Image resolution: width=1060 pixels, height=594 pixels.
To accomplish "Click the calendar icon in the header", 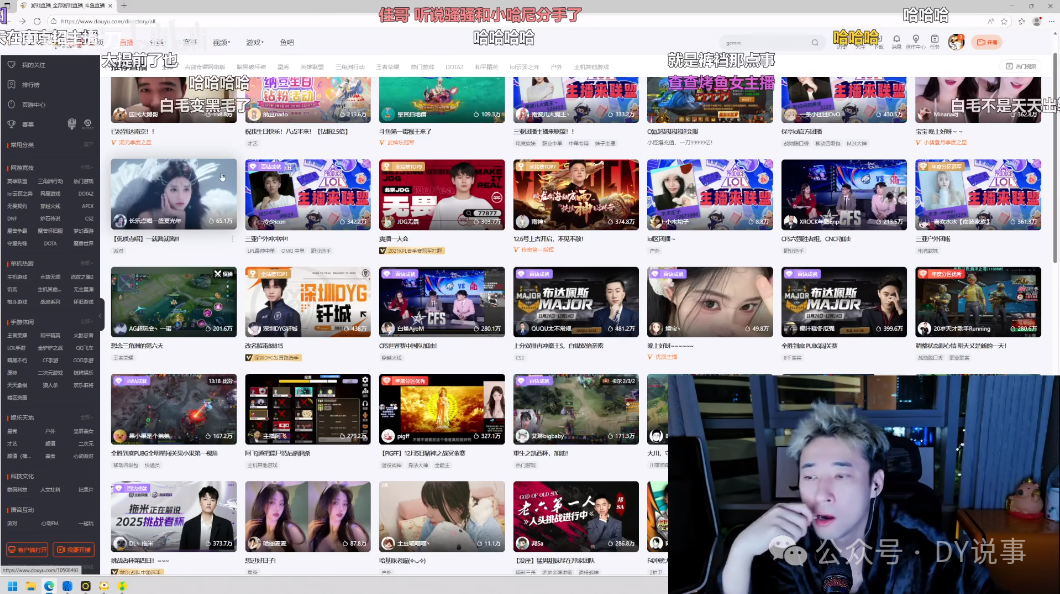I will [x=934, y=39].
